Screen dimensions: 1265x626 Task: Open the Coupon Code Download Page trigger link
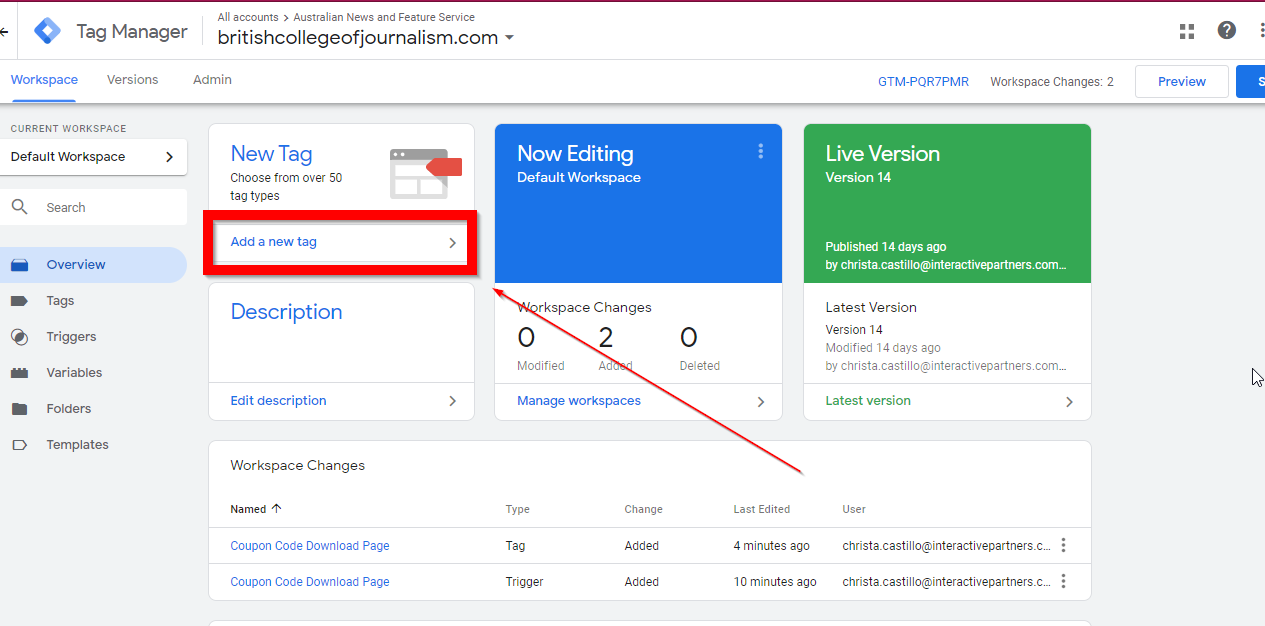click(x=309, y=581)
